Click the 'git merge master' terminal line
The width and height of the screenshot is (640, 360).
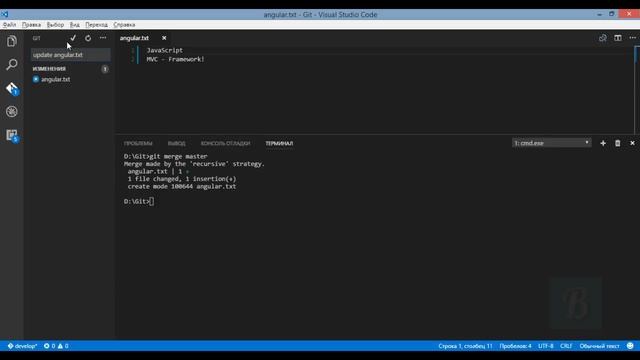(x=166, y=156)
